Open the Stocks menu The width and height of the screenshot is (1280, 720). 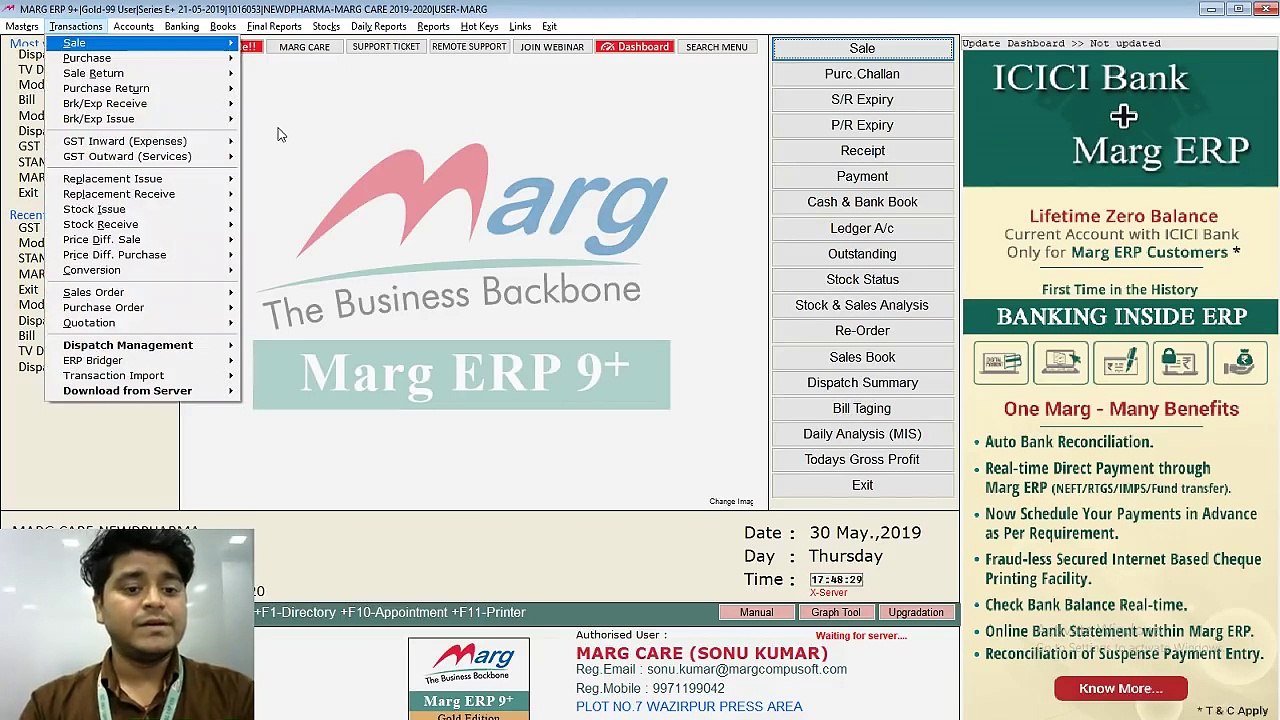tap(326, 26)
